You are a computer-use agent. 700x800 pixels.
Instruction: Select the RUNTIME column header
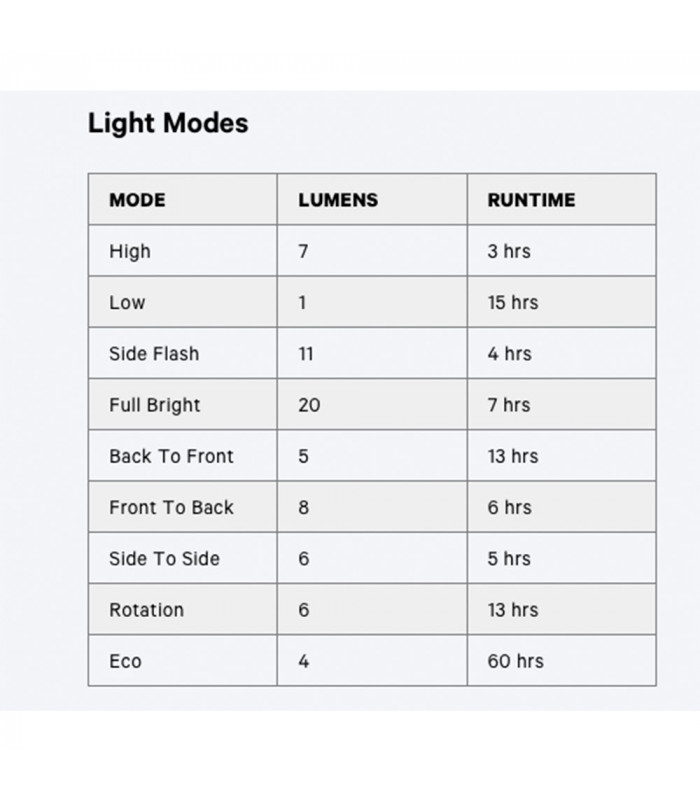531,200
